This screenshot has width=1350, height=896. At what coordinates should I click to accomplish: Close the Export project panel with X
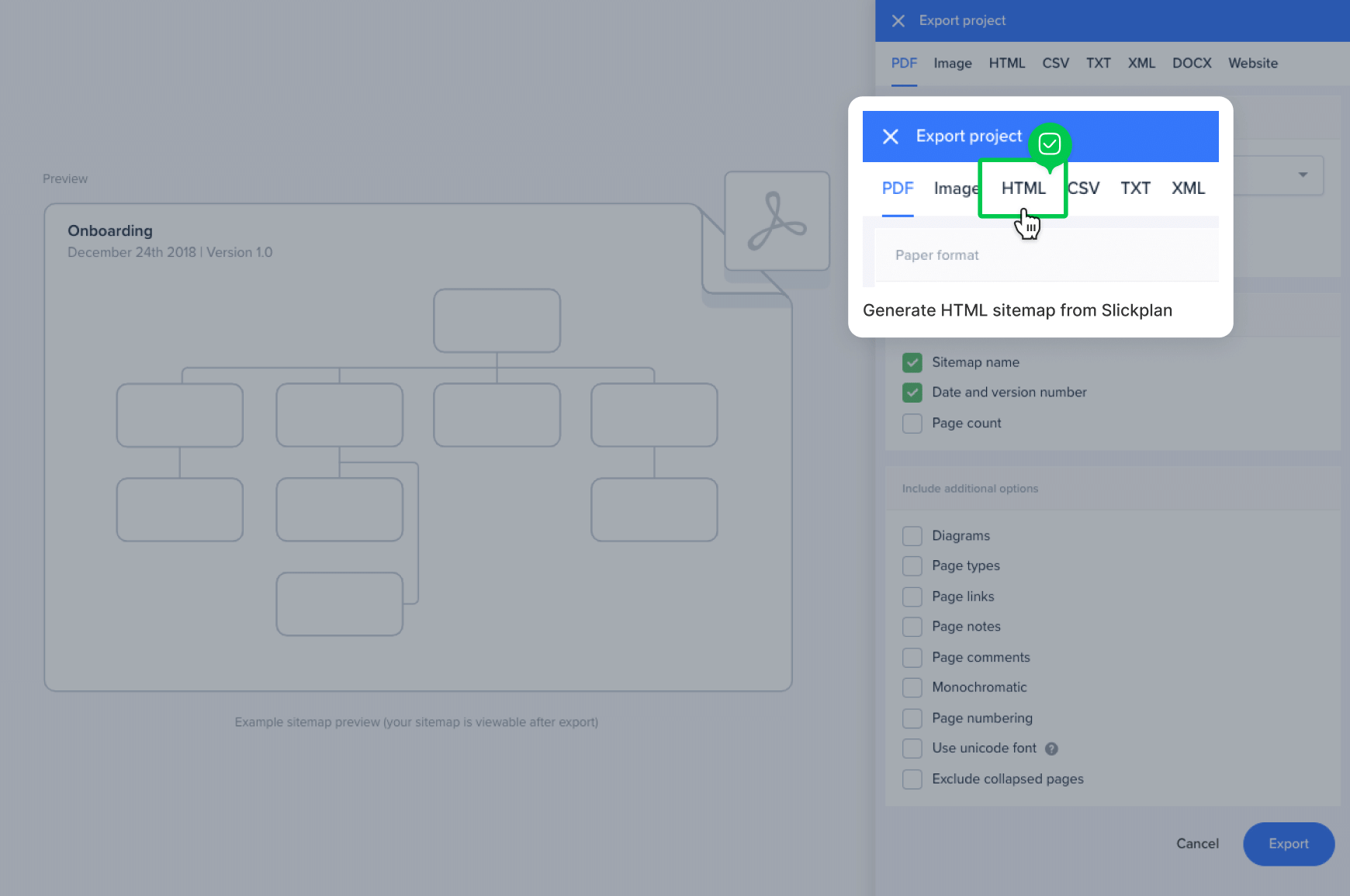tap(898, 21)
